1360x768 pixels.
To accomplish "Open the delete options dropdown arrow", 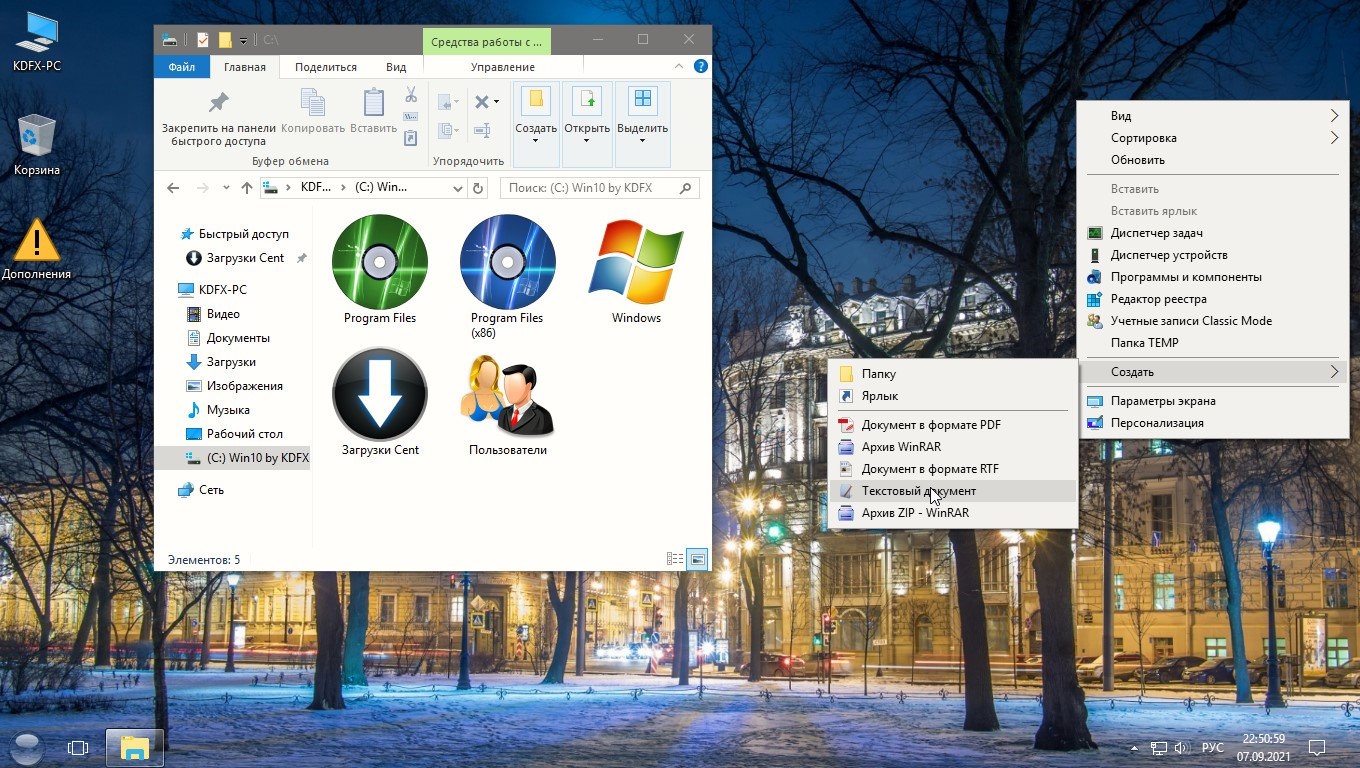I will coord(496,101).
